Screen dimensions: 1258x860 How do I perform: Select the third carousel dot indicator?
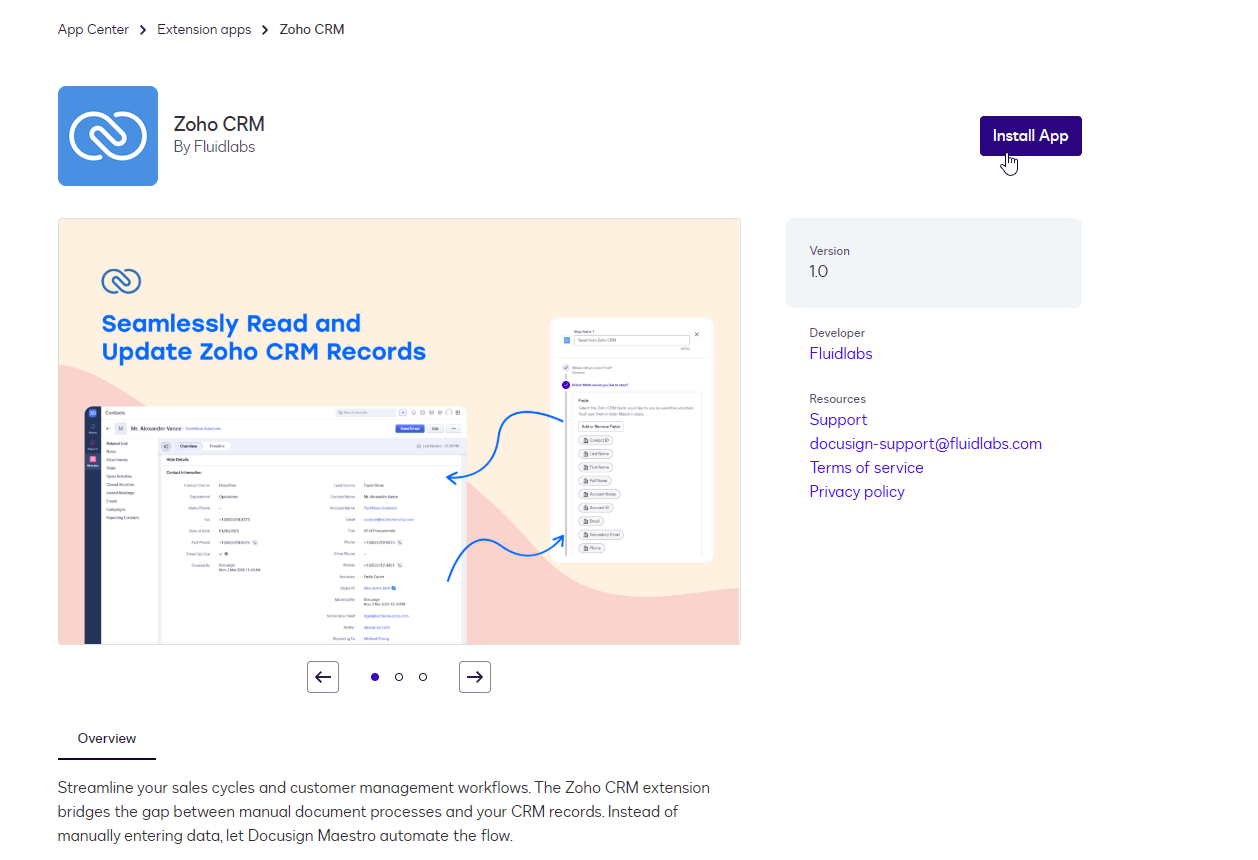pyautogui.click(x=423, y=677)
